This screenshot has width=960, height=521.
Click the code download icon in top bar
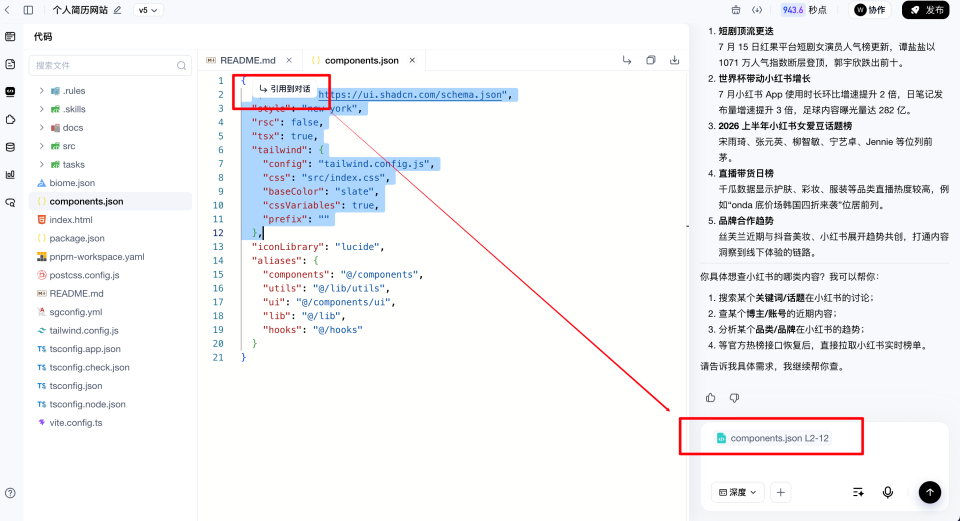pyautogui.click(x=757, y=10)
